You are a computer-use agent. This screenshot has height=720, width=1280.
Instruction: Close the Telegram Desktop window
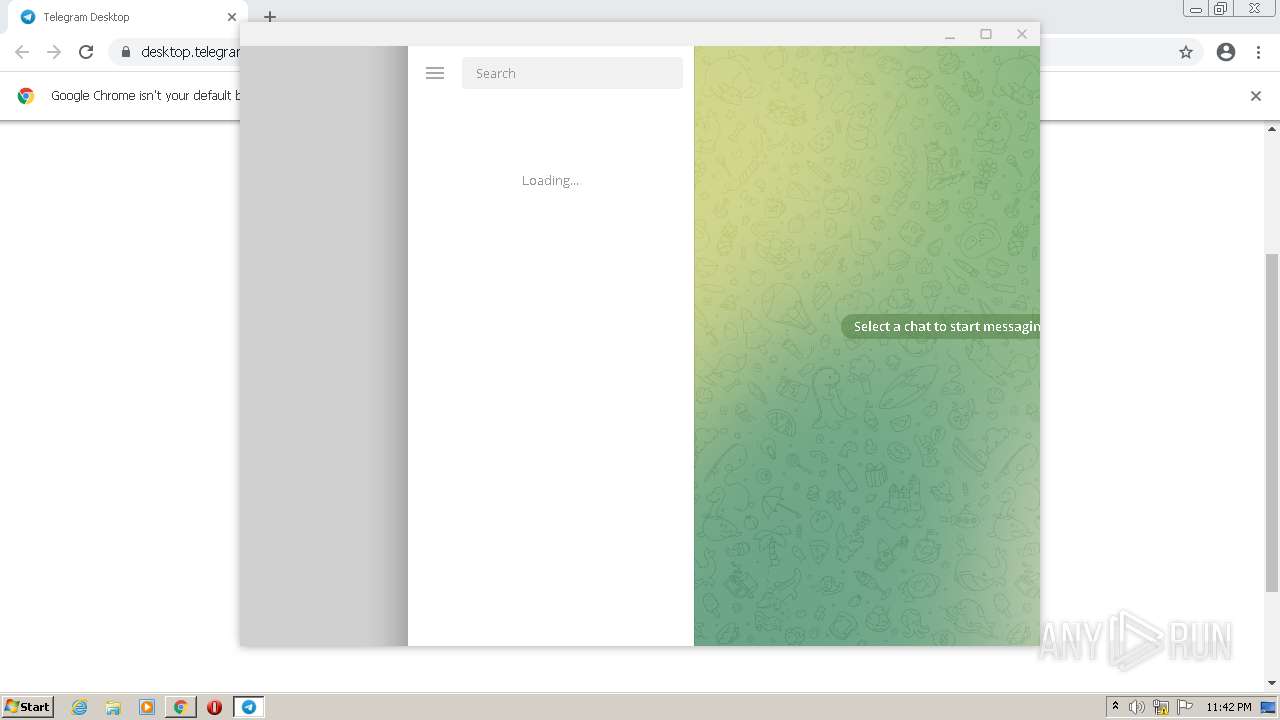(x=1022, y=34)
